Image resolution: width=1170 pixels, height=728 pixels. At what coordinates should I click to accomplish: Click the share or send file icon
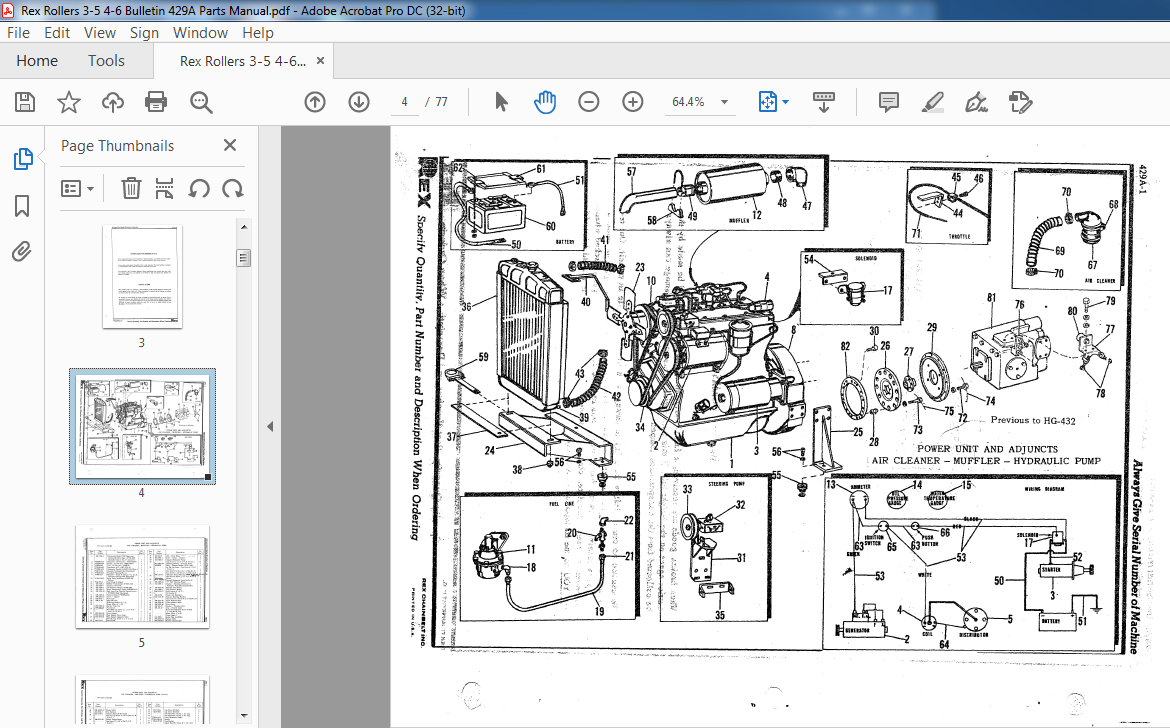[x=1020, y=101]
